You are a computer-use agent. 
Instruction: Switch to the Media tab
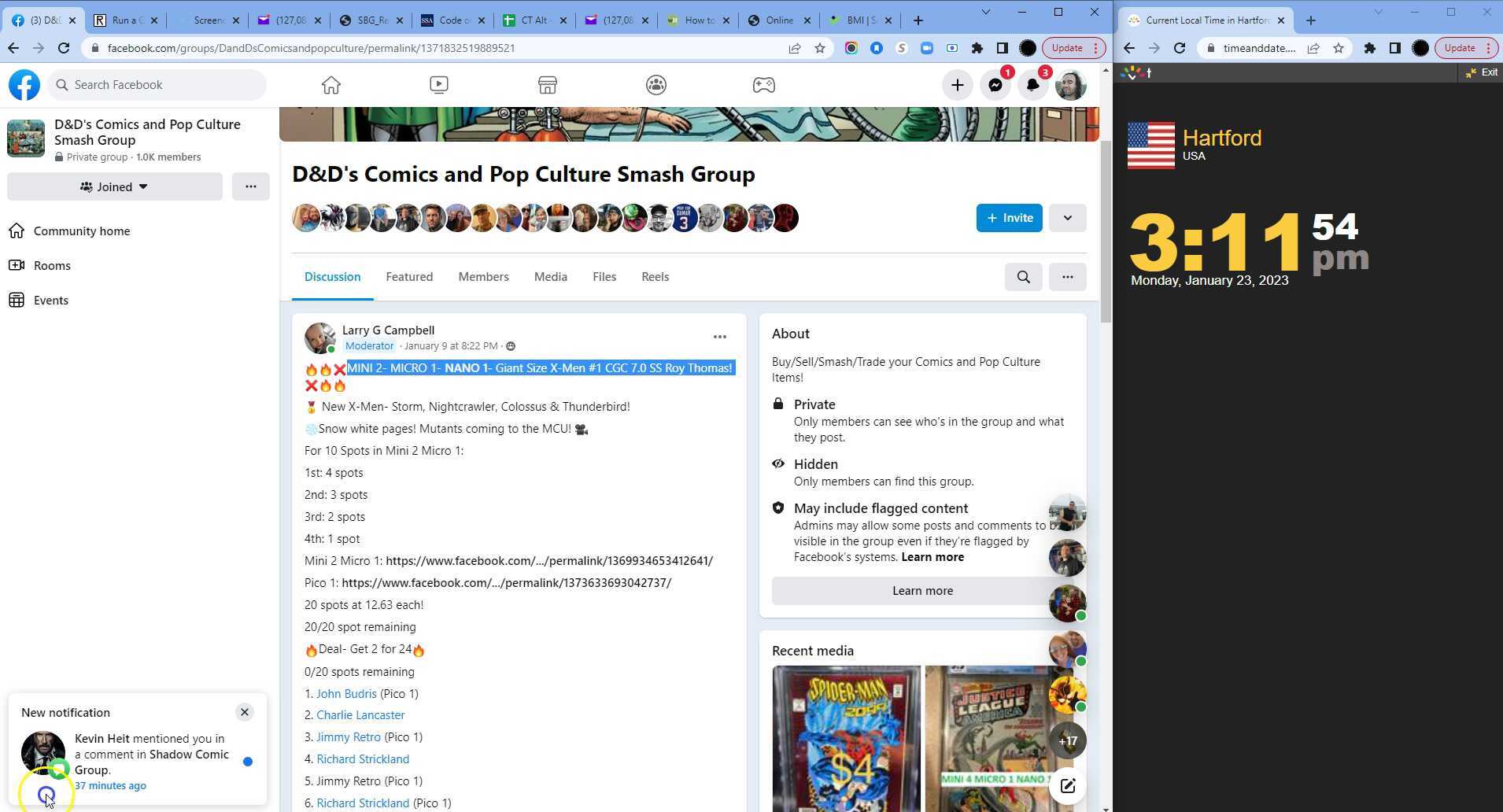click(550, 277)
